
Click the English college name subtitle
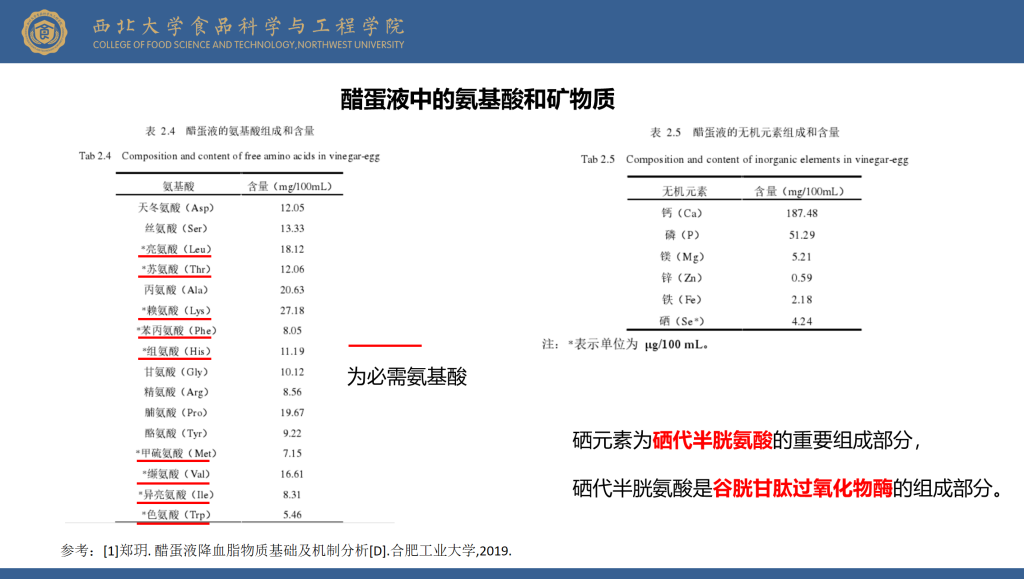click(248, 45)
